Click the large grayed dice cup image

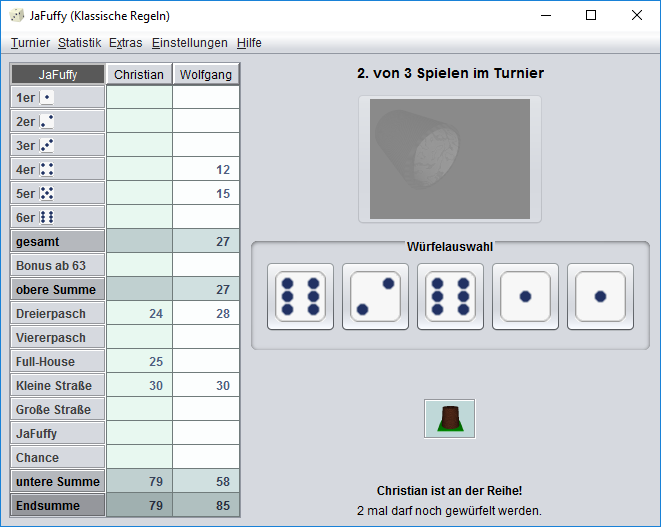tap(449, 159)
